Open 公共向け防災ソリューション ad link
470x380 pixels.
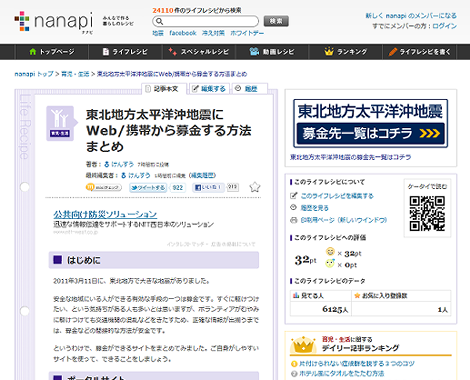click(x=105, y=214)
